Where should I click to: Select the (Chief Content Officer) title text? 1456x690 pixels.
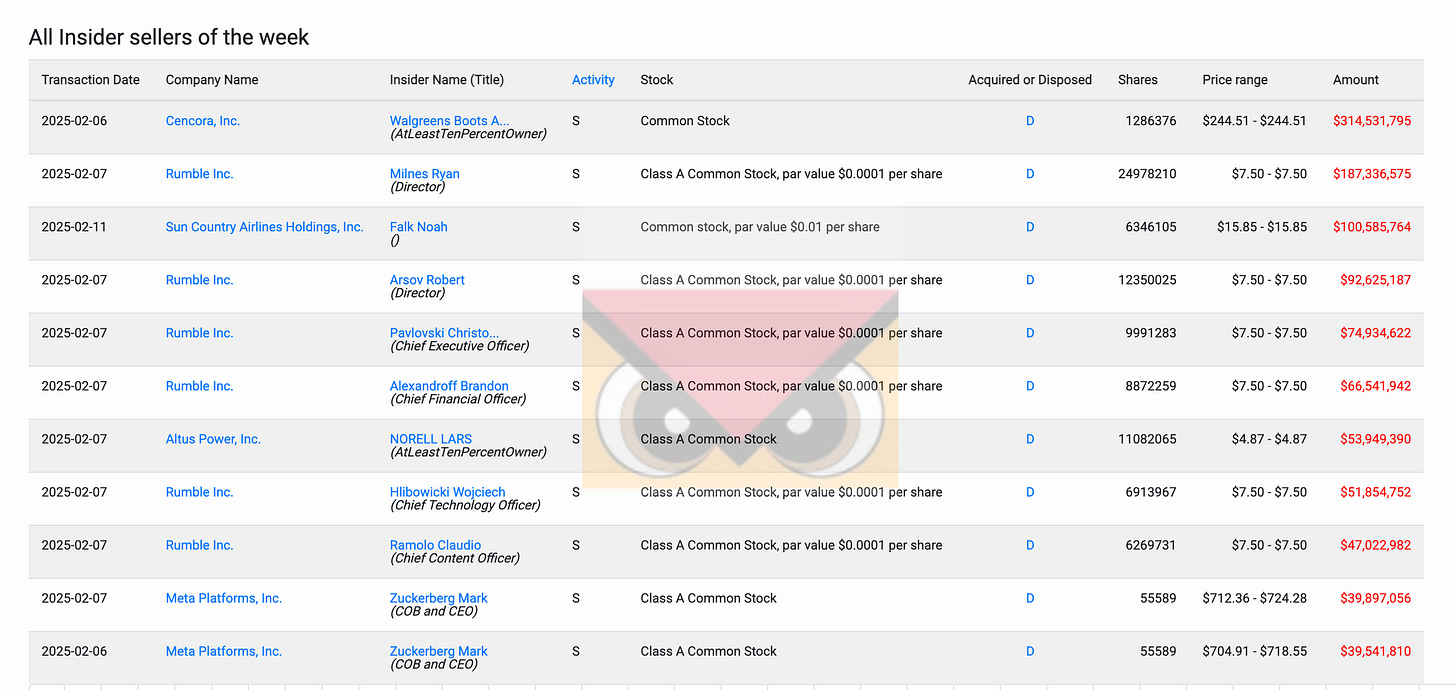tap(455, 558)
